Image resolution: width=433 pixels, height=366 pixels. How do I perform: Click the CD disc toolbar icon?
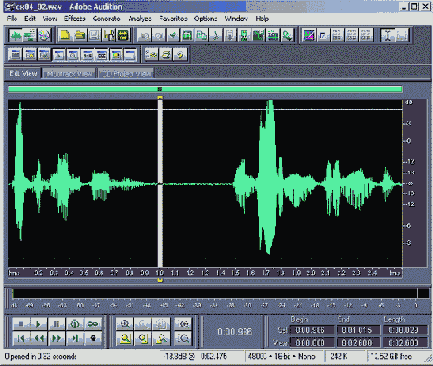[44, 35]
